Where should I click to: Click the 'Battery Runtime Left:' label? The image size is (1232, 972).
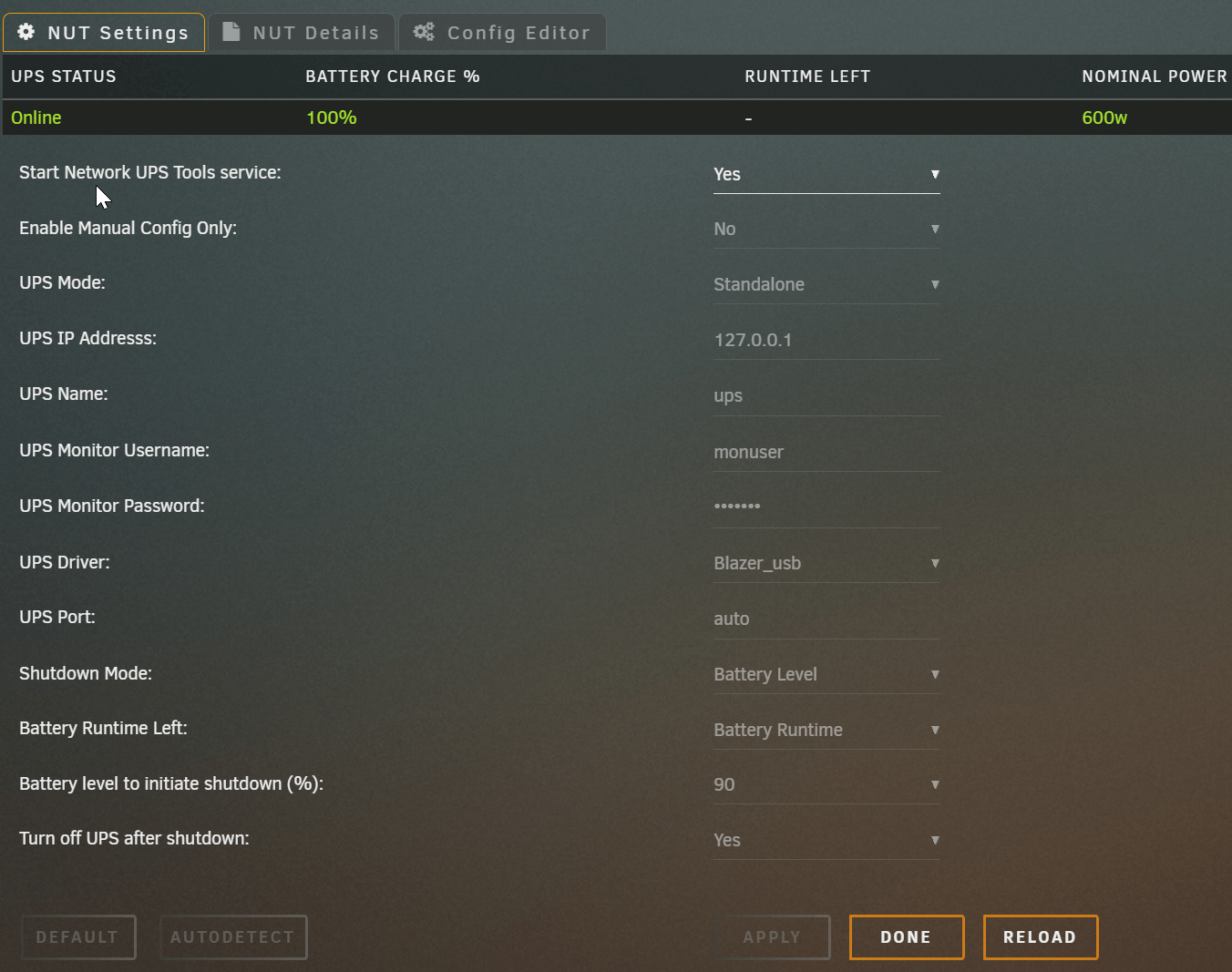pyautogui.click(x=103, y=728)
